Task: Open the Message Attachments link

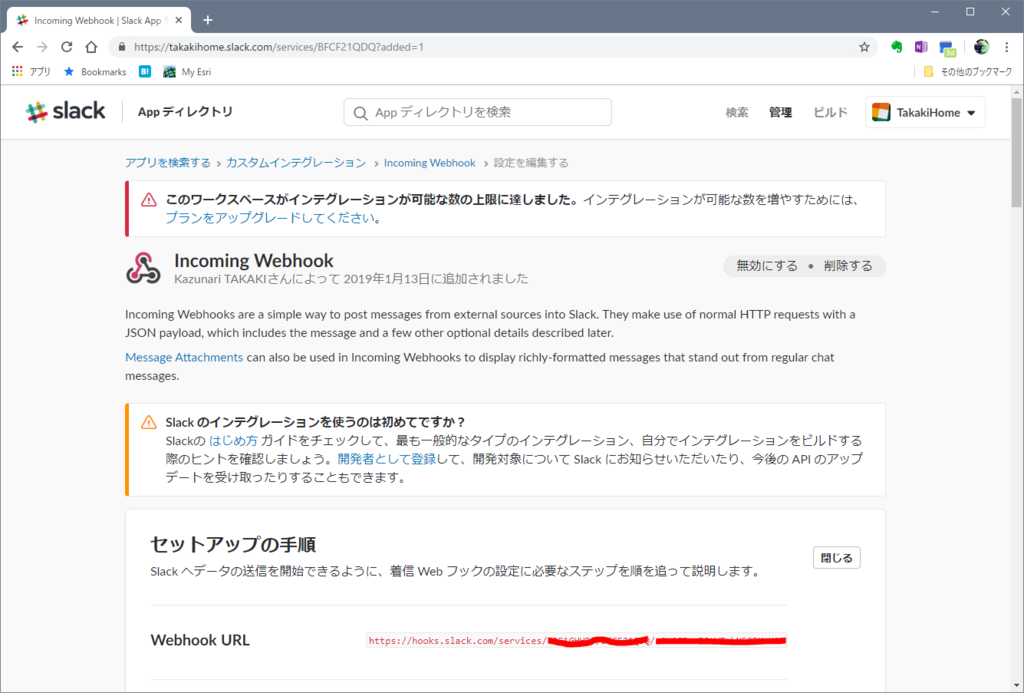Action: click(183, 357)
